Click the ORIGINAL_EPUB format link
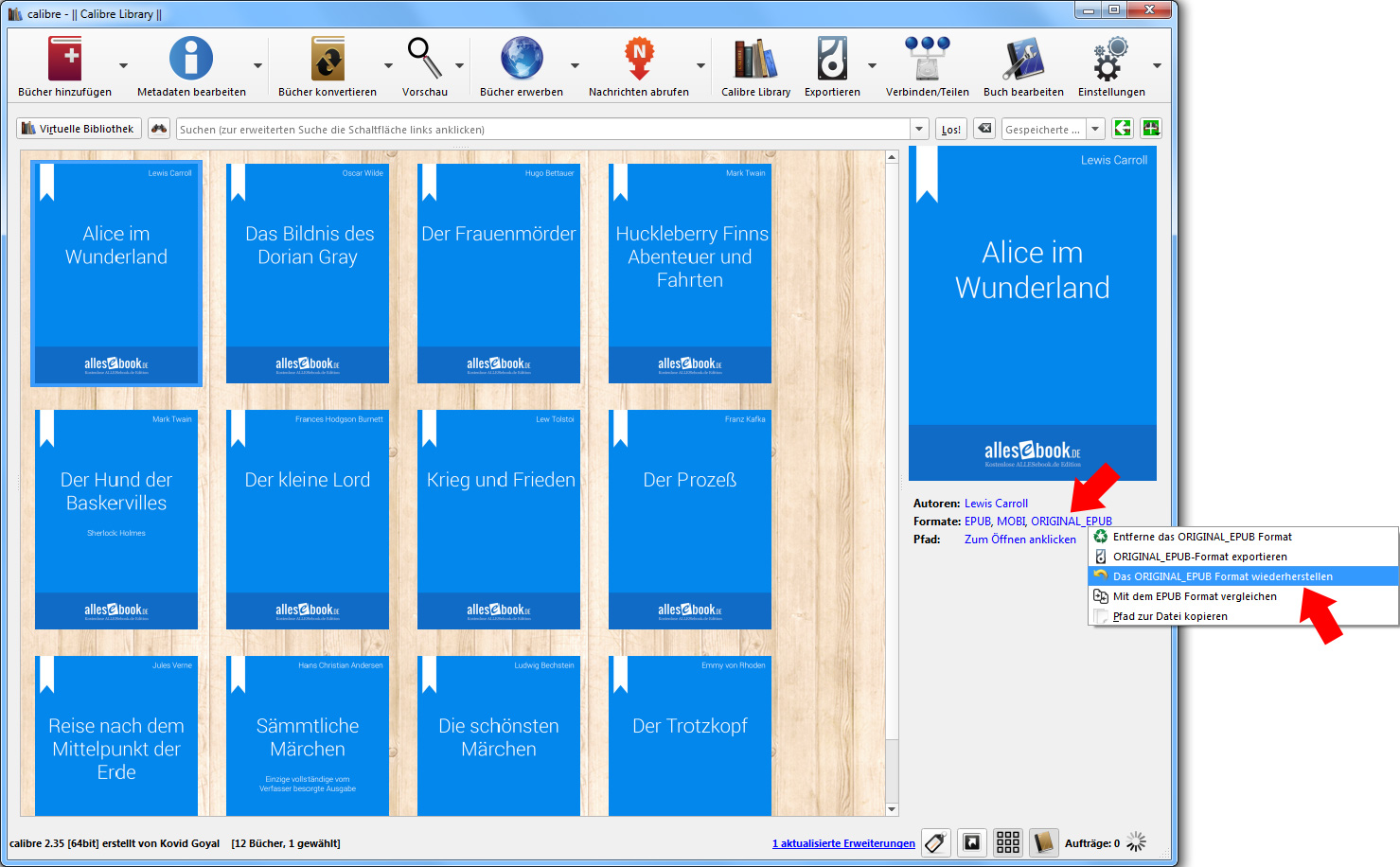1400x867 pixels. click(1072, 522)
